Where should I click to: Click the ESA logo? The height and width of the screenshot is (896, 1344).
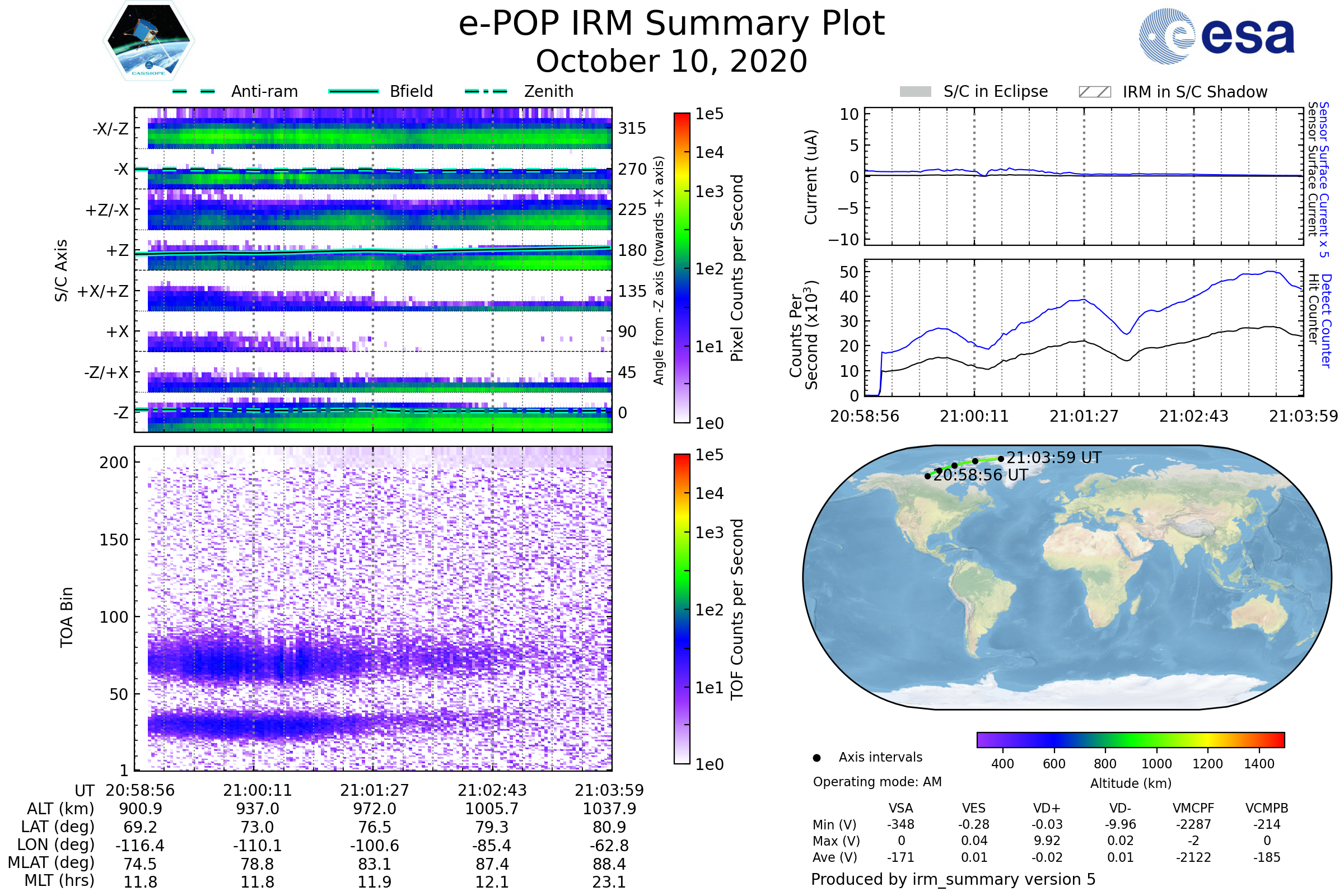[x=1216, y=36]
